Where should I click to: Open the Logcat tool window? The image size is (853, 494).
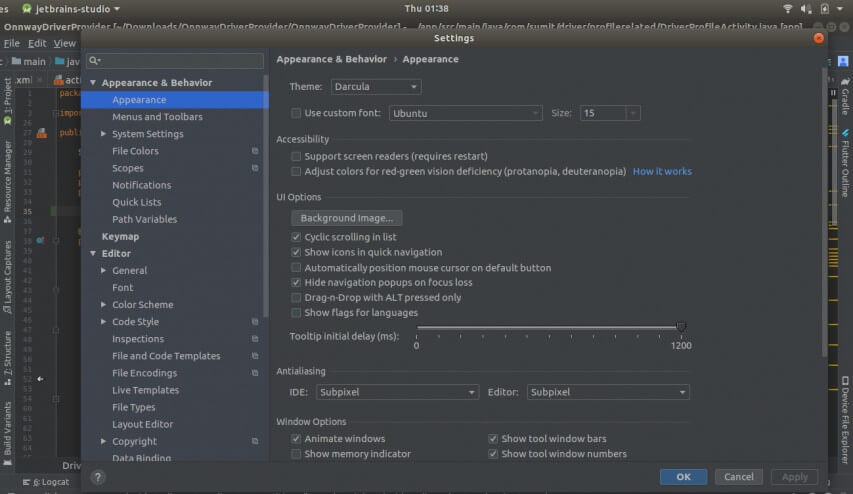[46, 482]
